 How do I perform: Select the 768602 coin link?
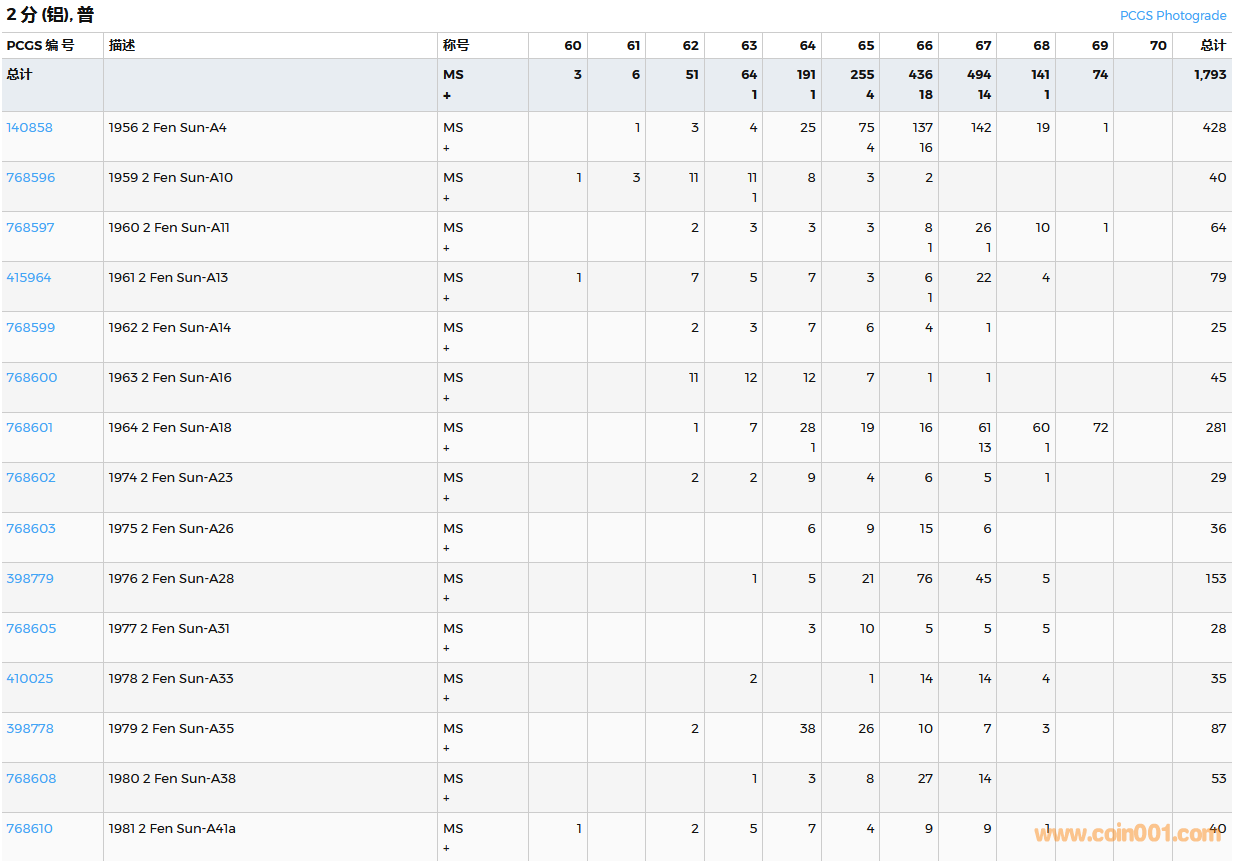(x=31, y=477)
